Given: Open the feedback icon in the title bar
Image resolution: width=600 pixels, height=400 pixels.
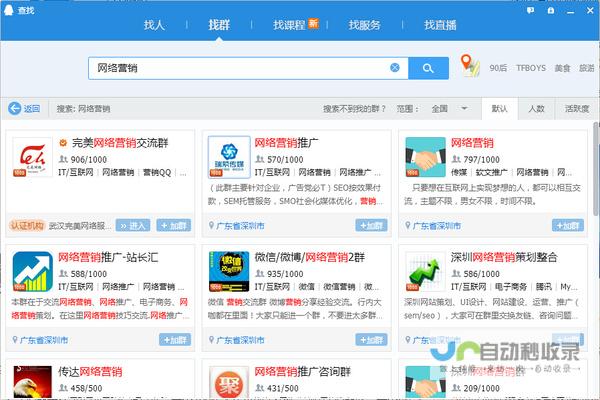Looking at the screenshot, I should point(530,11).
